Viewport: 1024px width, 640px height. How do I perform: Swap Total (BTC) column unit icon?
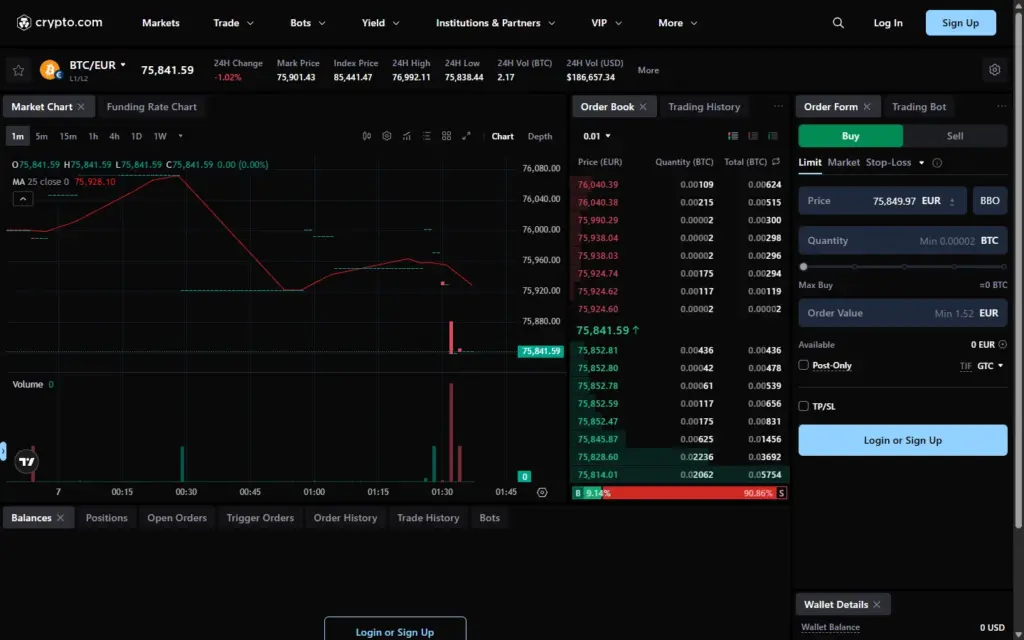coord(776,161)
